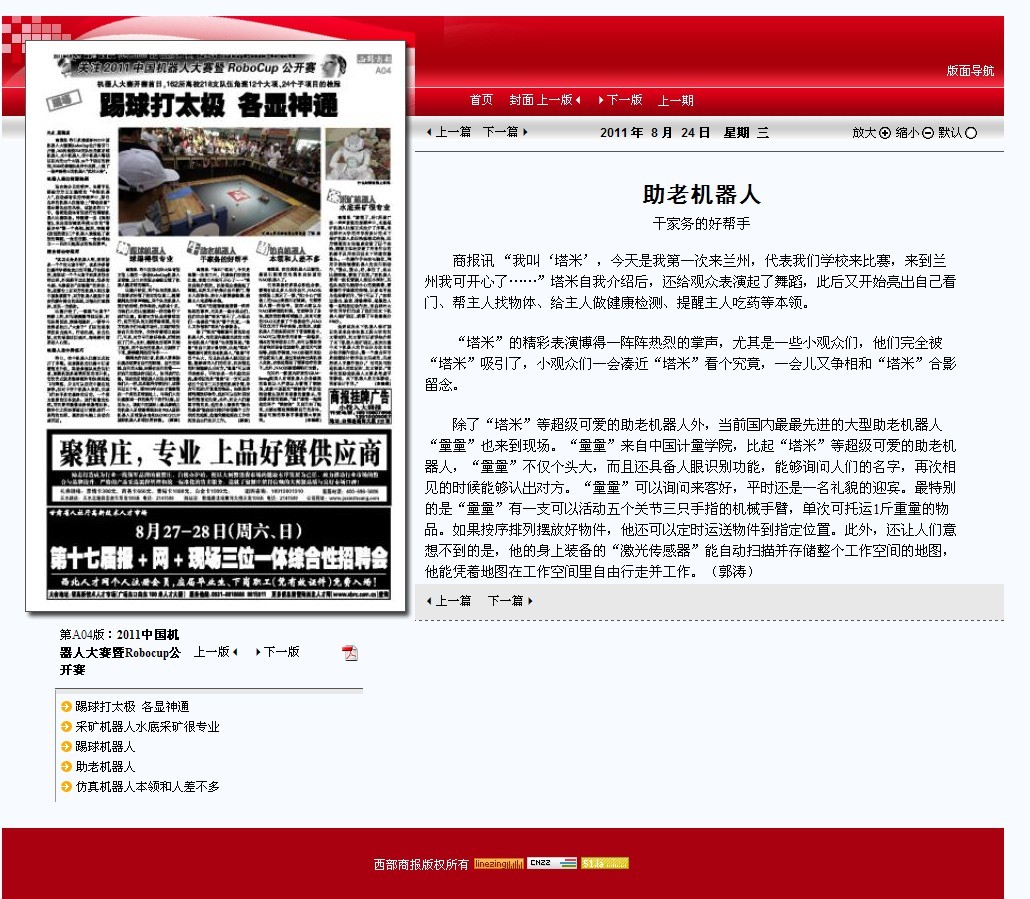Select 首页 in the red navigation bar
The image size is (1030, 899).
481,100
